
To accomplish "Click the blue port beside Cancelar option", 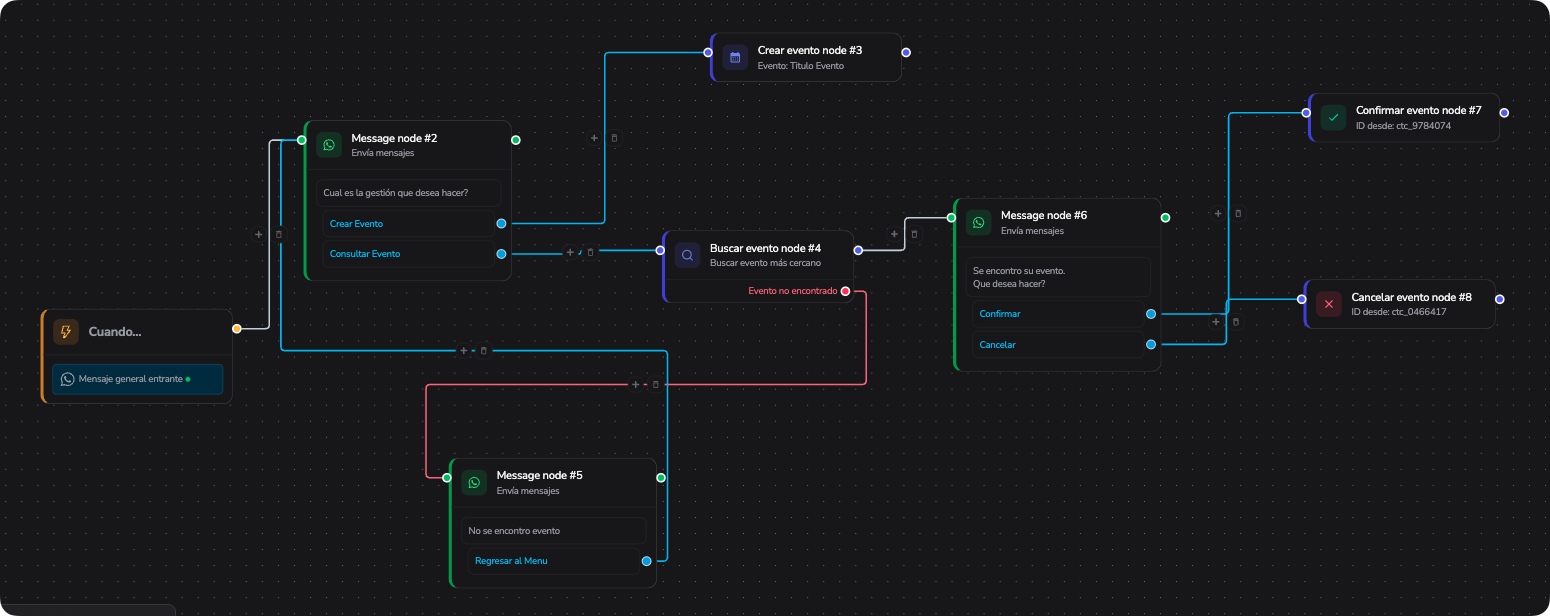I will tap(1151, 344).
